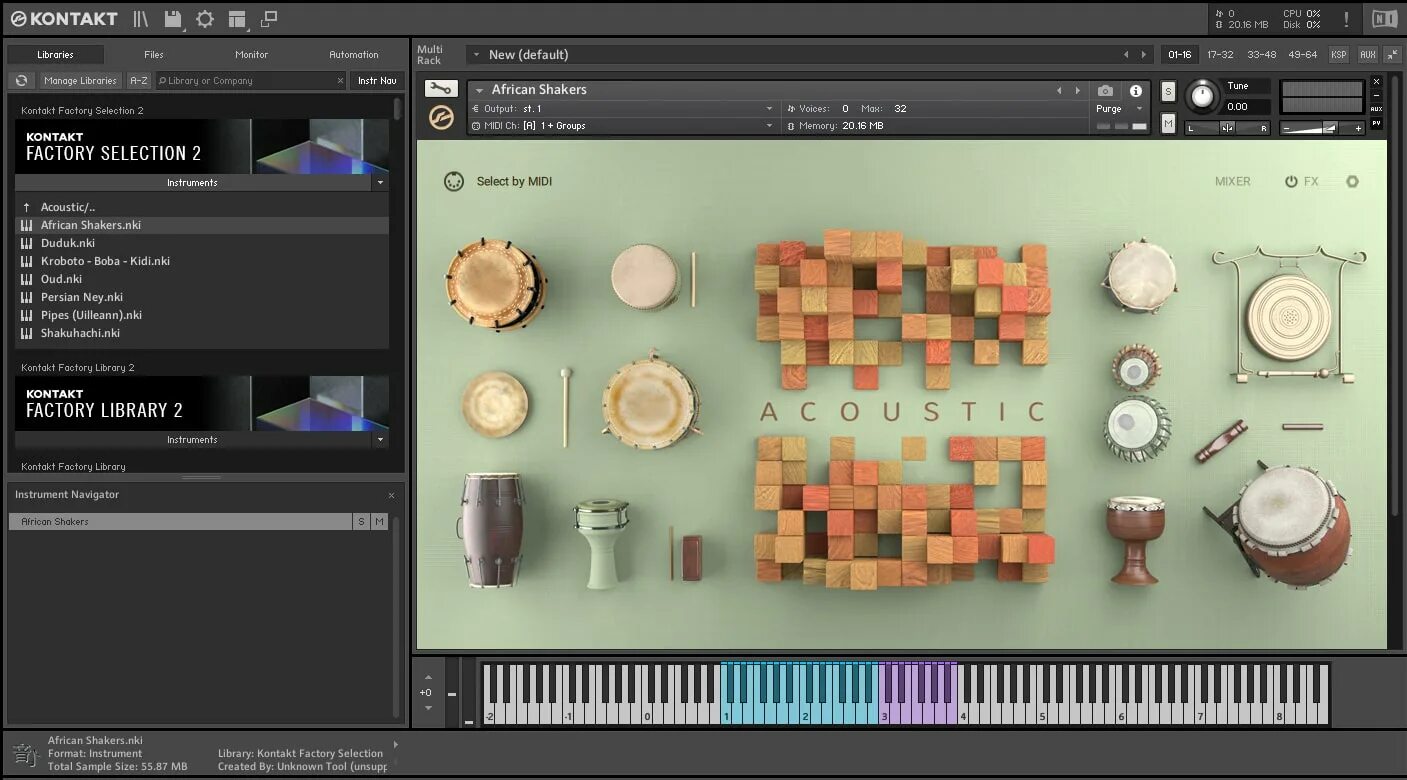Select the goblet drum darbuka image

(602, 543)
